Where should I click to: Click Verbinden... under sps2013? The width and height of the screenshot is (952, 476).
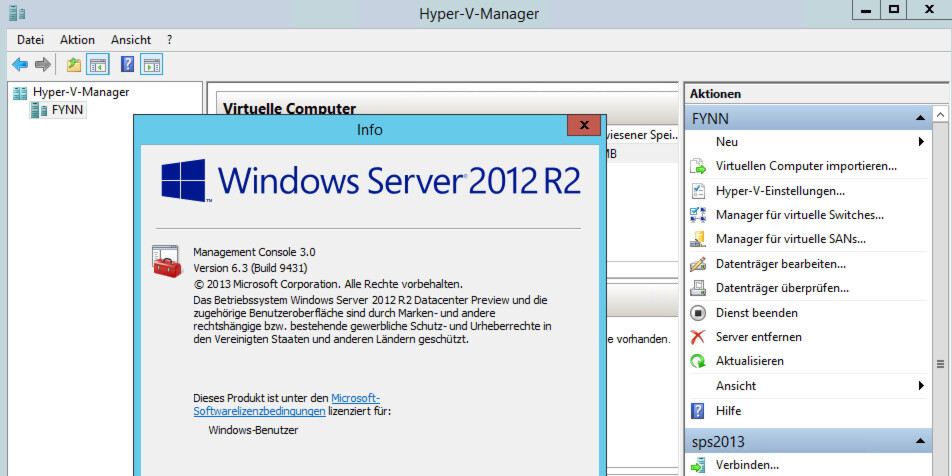747,465
